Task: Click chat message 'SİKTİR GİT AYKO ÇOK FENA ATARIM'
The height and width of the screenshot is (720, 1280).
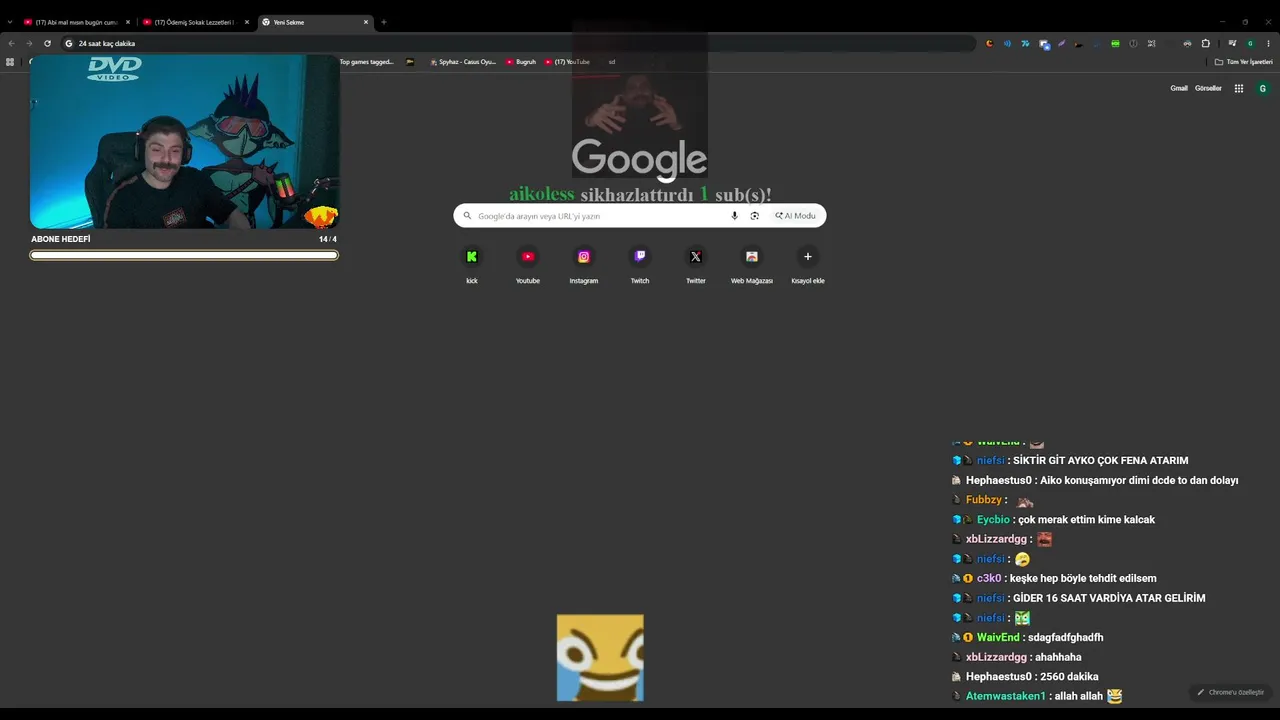Action: point(1100,461)
